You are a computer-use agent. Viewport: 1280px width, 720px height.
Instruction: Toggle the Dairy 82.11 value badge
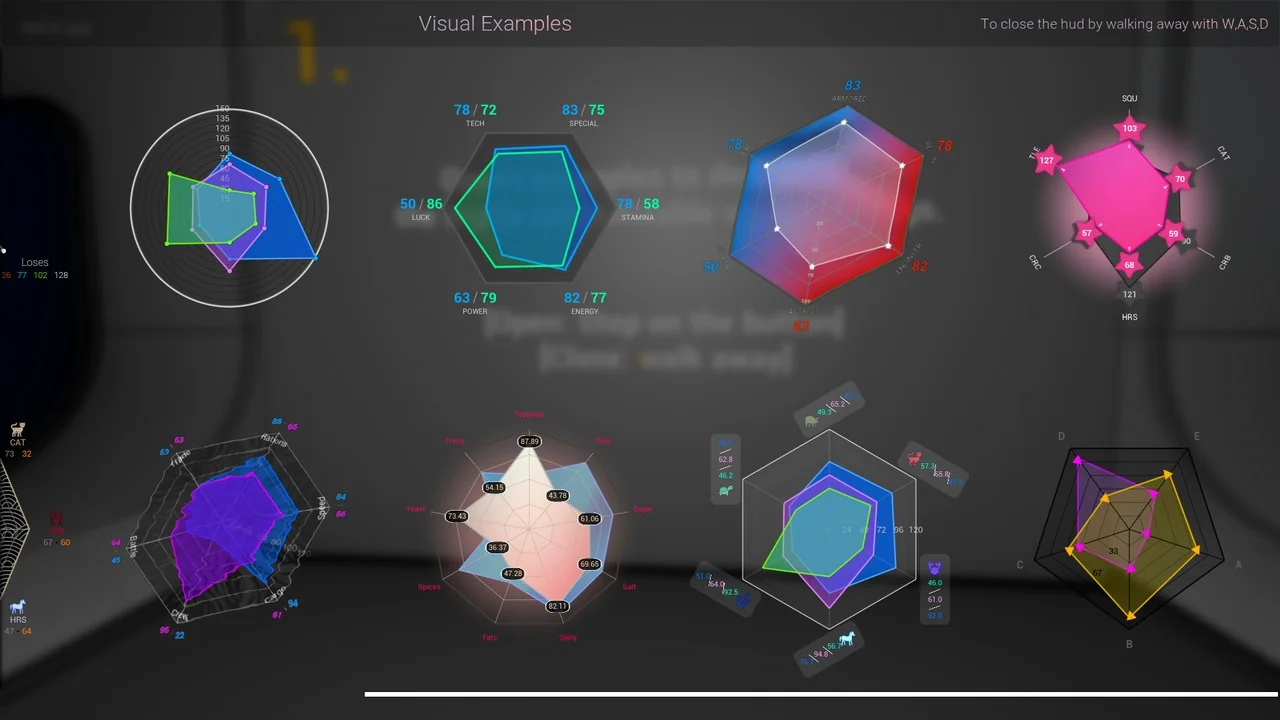pos(558,606)
